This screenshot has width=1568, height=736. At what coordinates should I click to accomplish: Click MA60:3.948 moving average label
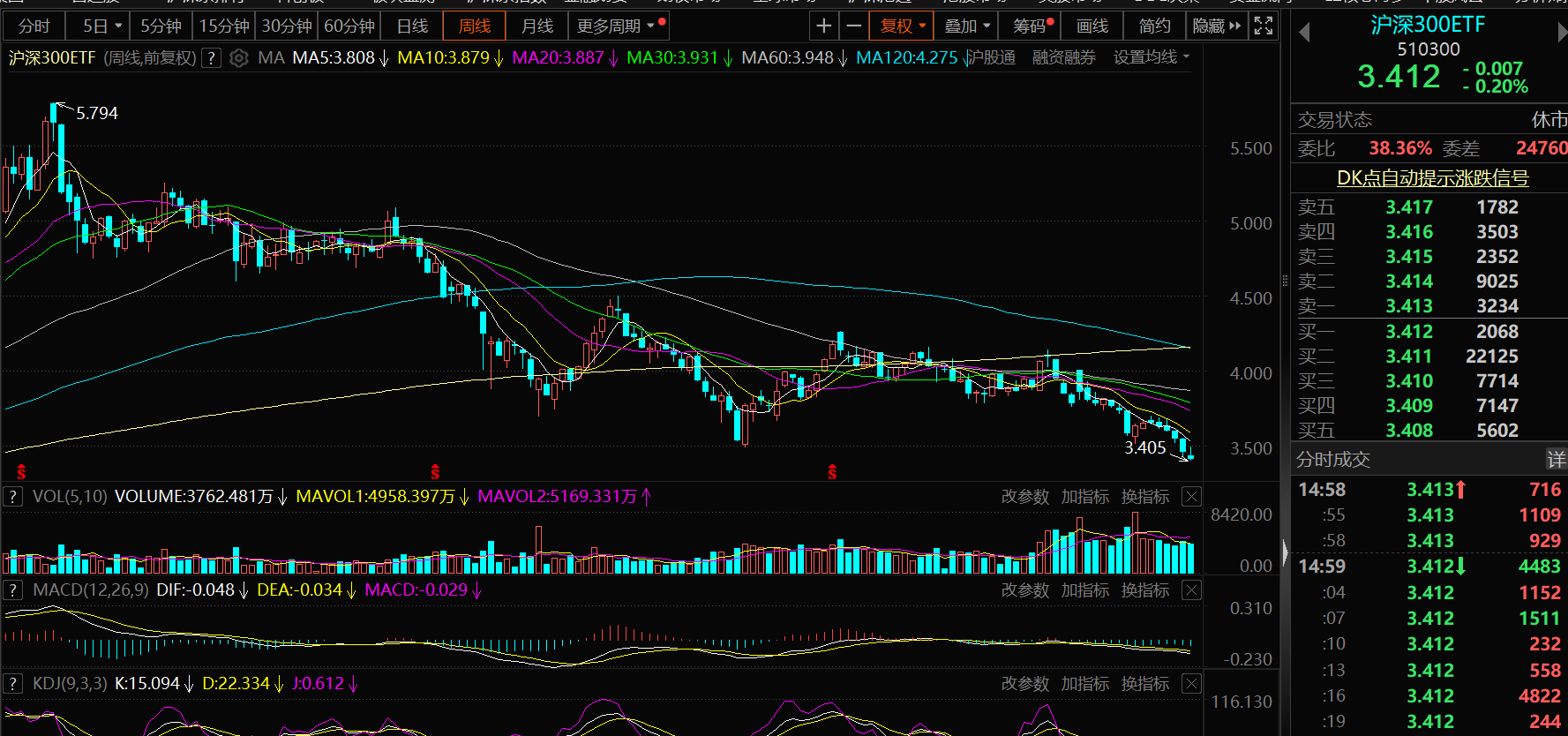pyautogui.click(x=787, y=58)
